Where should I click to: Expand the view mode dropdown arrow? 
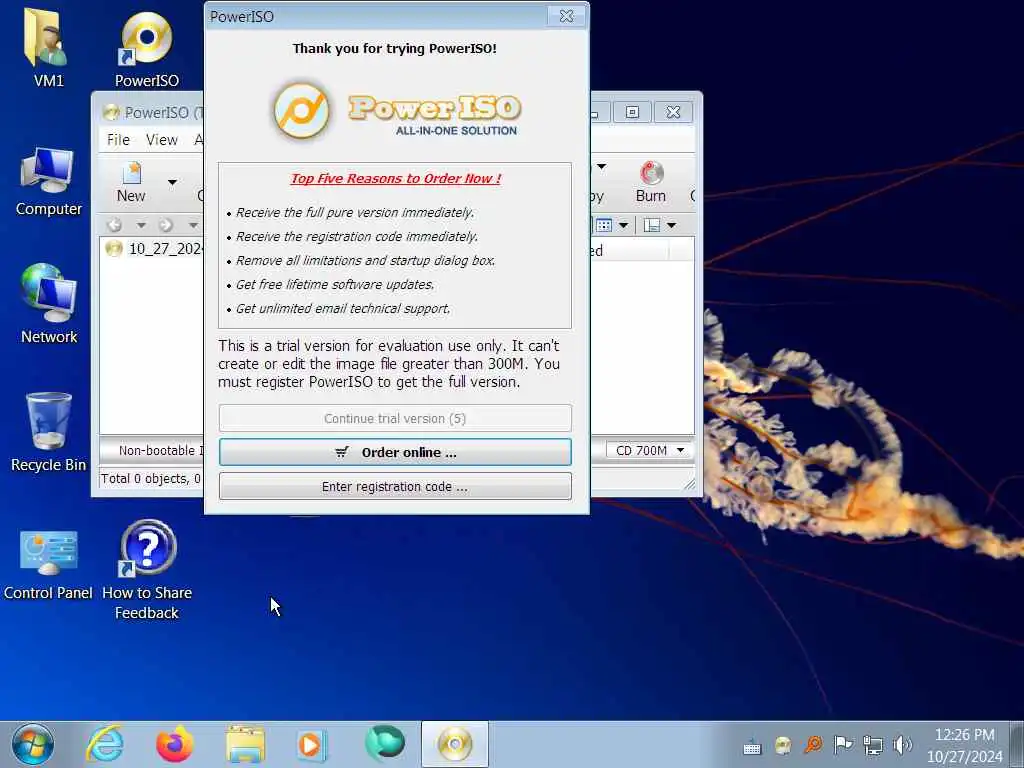(624, 225)
